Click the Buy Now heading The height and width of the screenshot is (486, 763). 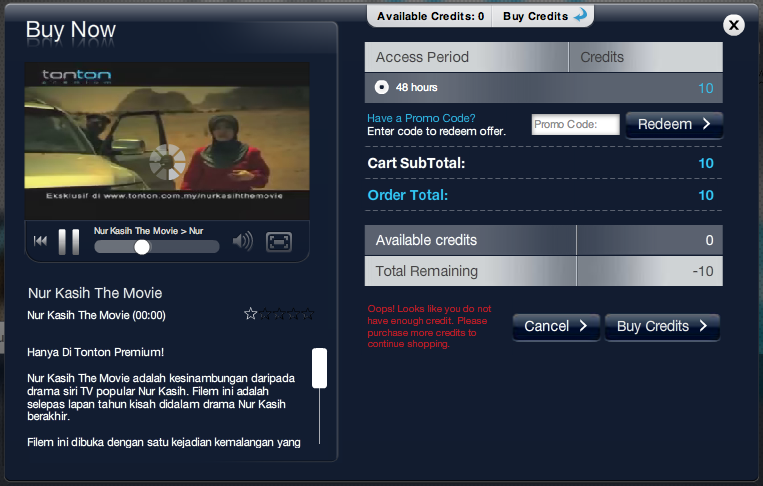click(x=71, y=30)
